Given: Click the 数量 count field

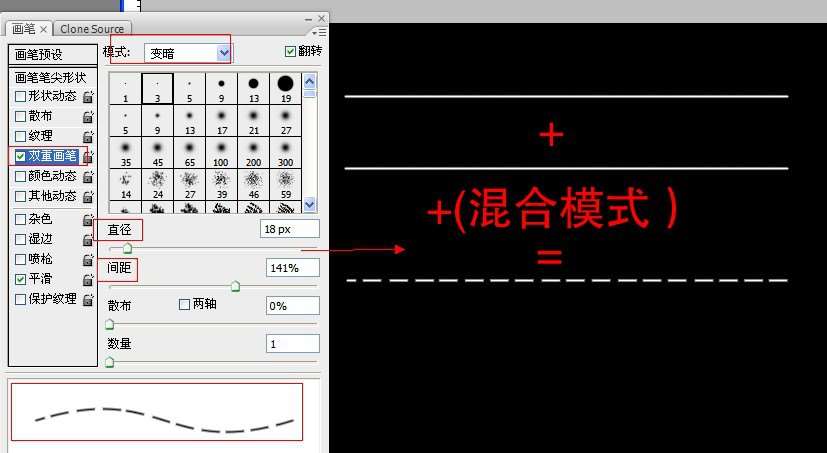Looking at the screenshot, I should 293,344.
